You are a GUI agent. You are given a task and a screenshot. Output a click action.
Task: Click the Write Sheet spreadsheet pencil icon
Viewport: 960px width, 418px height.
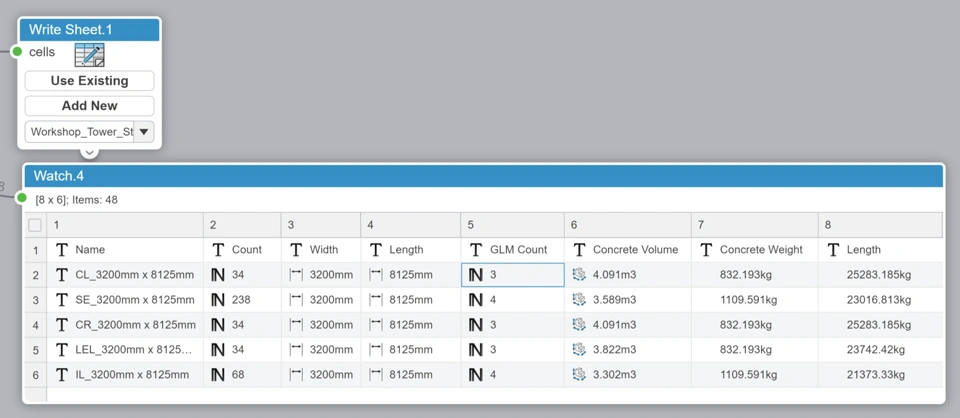point(89,54)
